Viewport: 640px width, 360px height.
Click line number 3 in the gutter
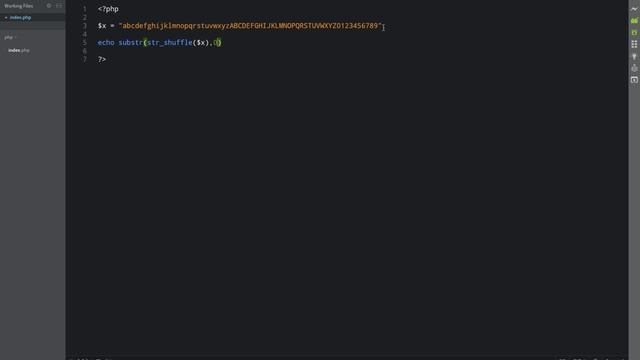[x=84, y=26]
